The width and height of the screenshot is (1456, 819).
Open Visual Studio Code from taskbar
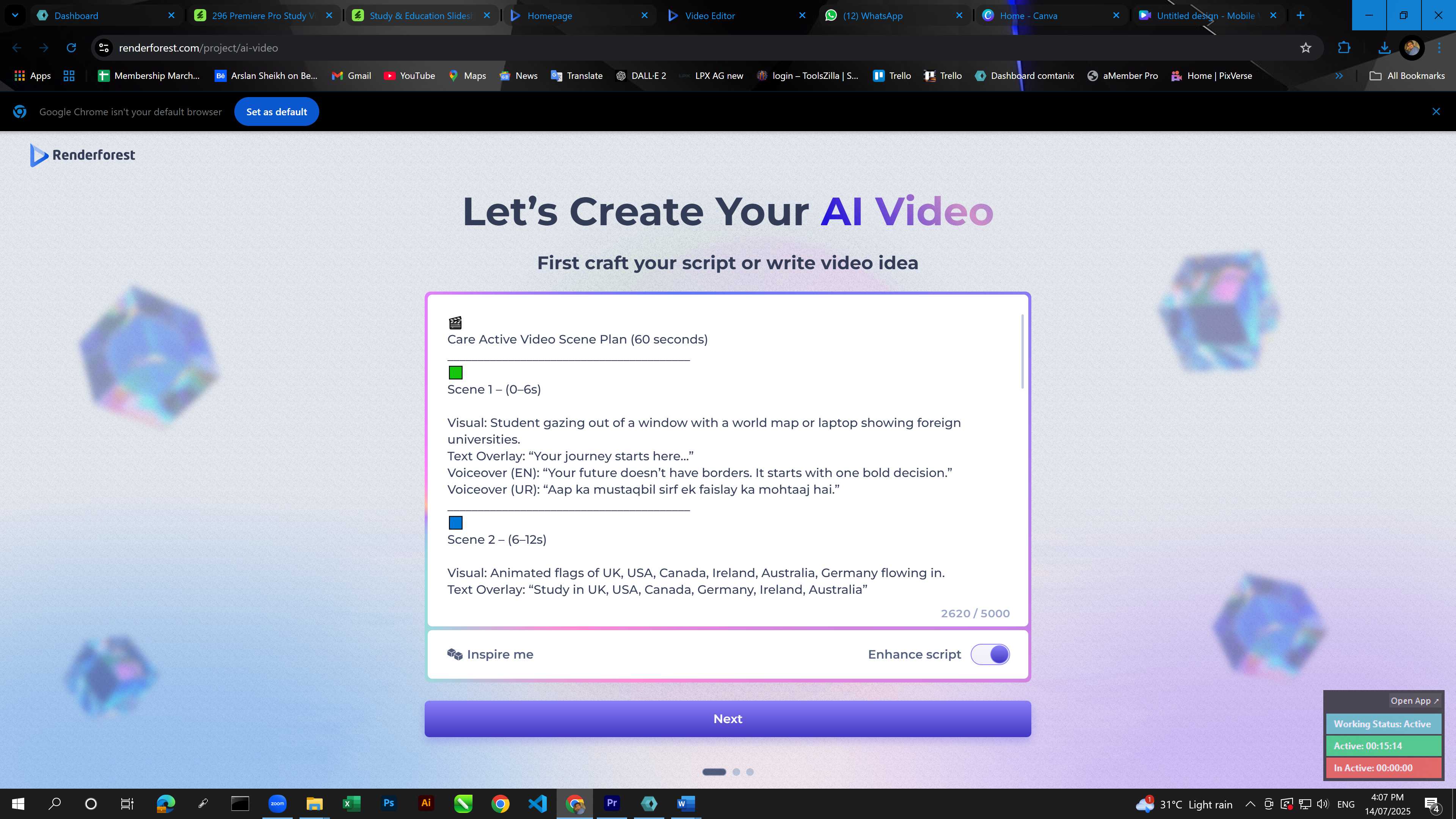tap(537, 803)
